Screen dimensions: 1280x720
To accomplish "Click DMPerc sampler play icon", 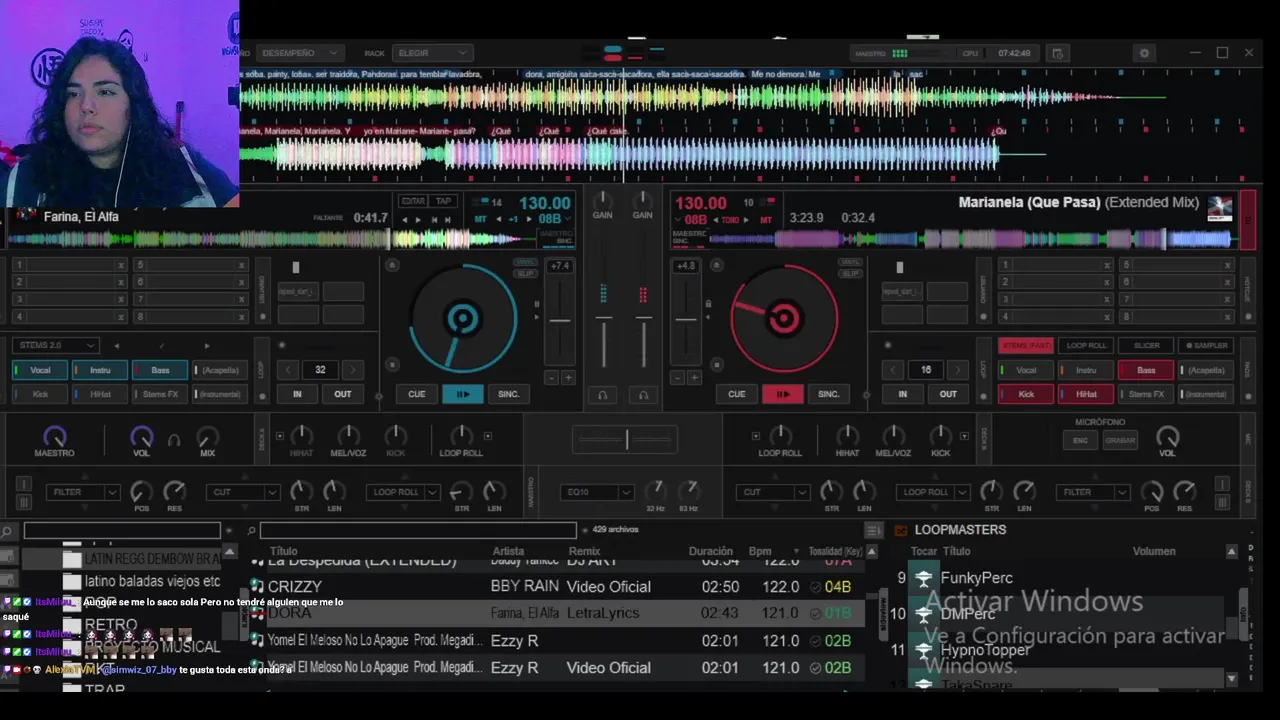I will pyautogui.click(x=923, y=614).
